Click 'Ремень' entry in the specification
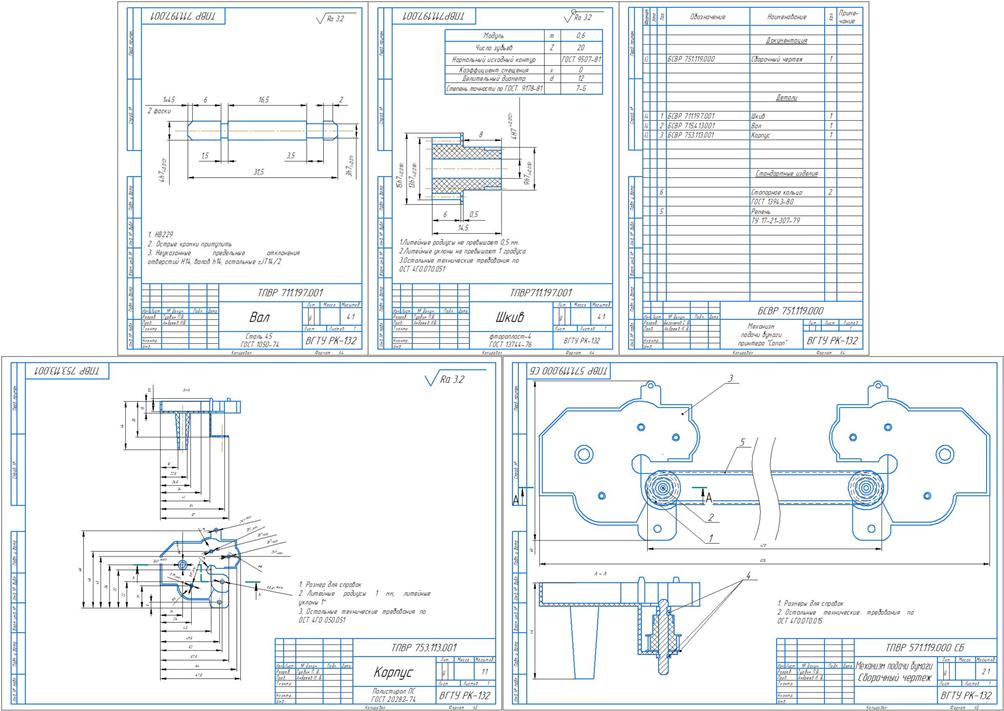1004x711 pixels. pos(761,211)
